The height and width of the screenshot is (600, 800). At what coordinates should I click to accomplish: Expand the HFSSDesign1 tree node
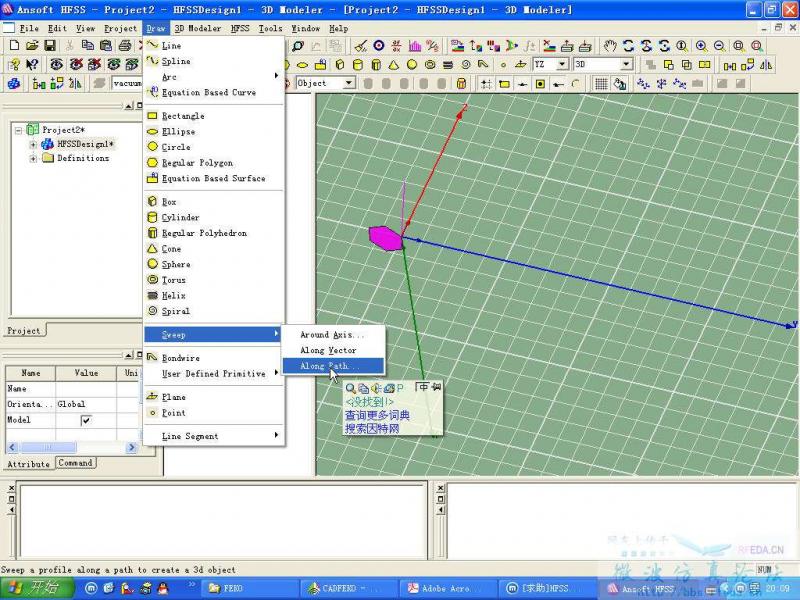(x=33, y=144)
